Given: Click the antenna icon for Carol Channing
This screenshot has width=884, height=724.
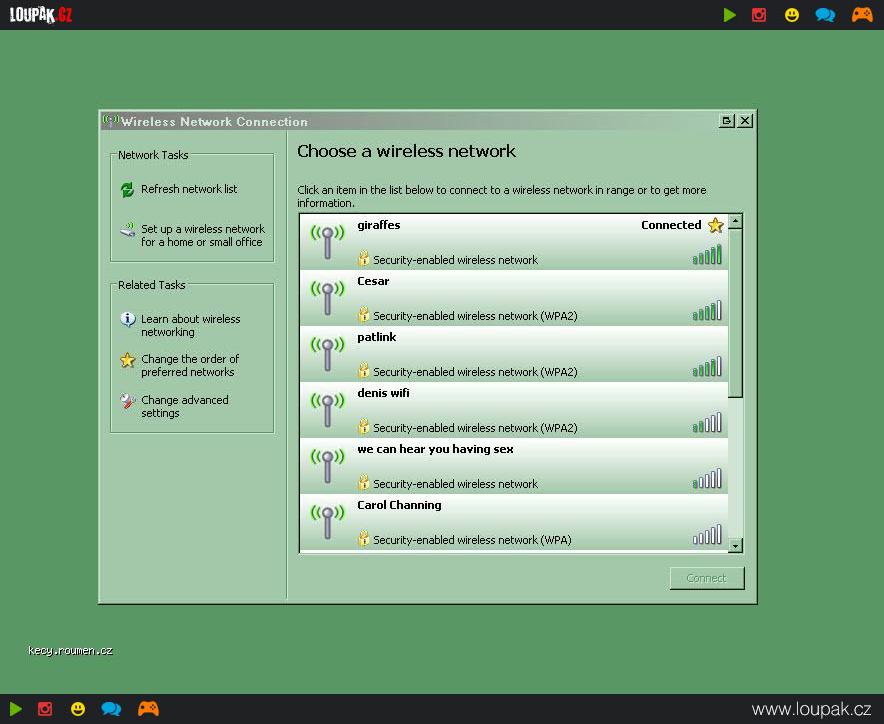Looking at the screenshot, I should pyautogui.click(x=327, y=522).
